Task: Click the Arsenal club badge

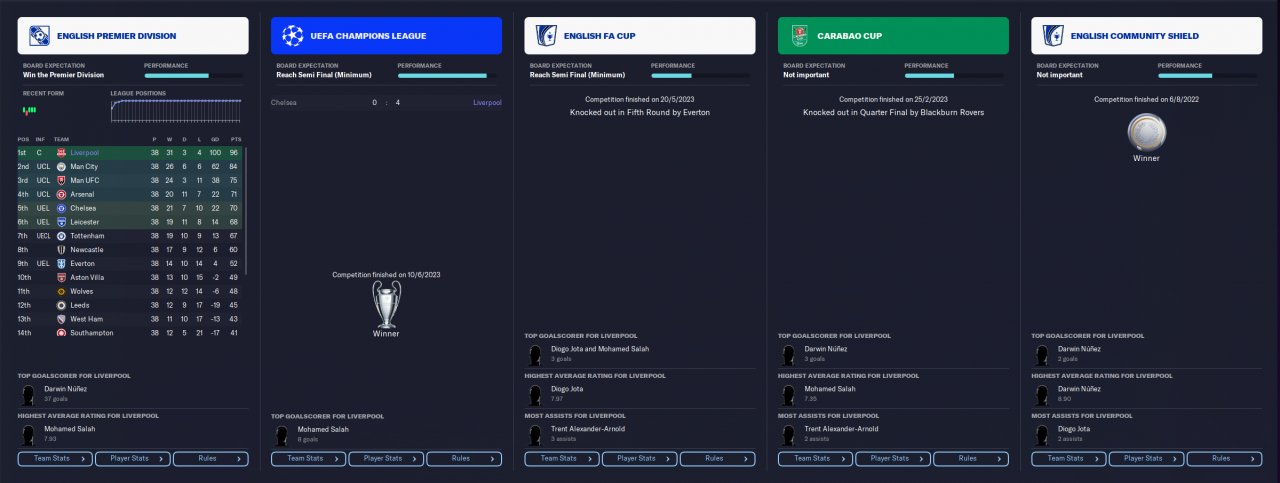Action: click(x=61, y=194)
